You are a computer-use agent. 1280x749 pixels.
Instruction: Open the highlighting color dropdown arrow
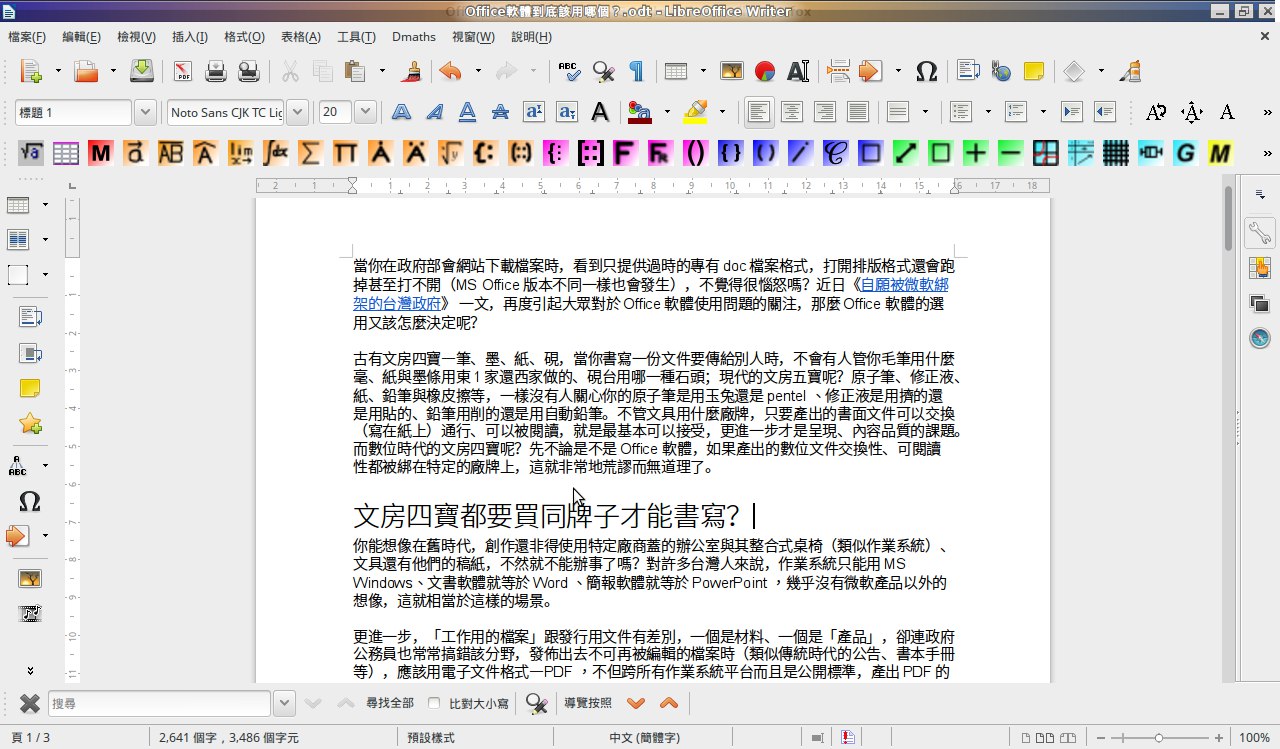(x=722, y=112)
